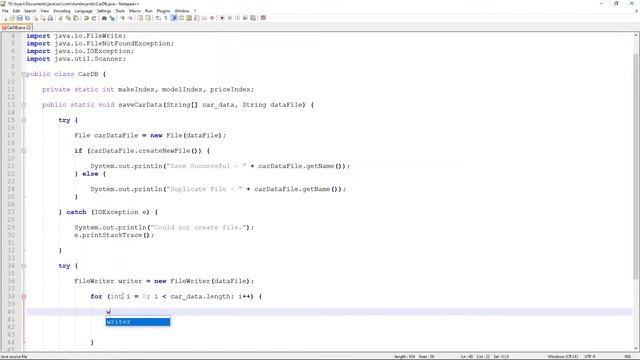Collapse the first try block on line 15
This screenshot has width=640, height=360.
24,120
